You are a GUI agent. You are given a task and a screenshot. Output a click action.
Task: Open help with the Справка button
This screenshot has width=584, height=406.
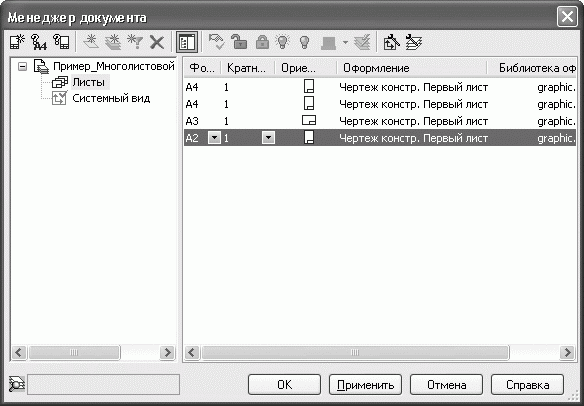pyautogui.click(x=527, y=384)
